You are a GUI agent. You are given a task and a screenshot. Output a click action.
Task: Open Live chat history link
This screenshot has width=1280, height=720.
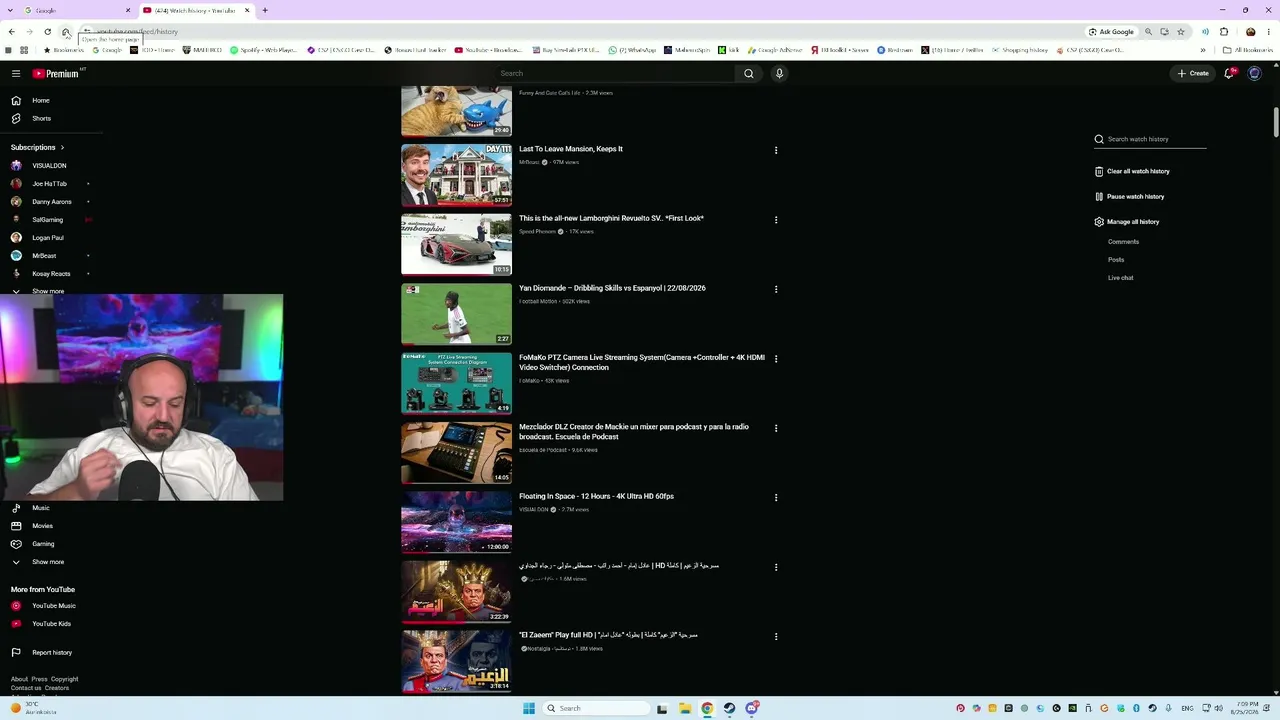click(x=1120, y=278)
